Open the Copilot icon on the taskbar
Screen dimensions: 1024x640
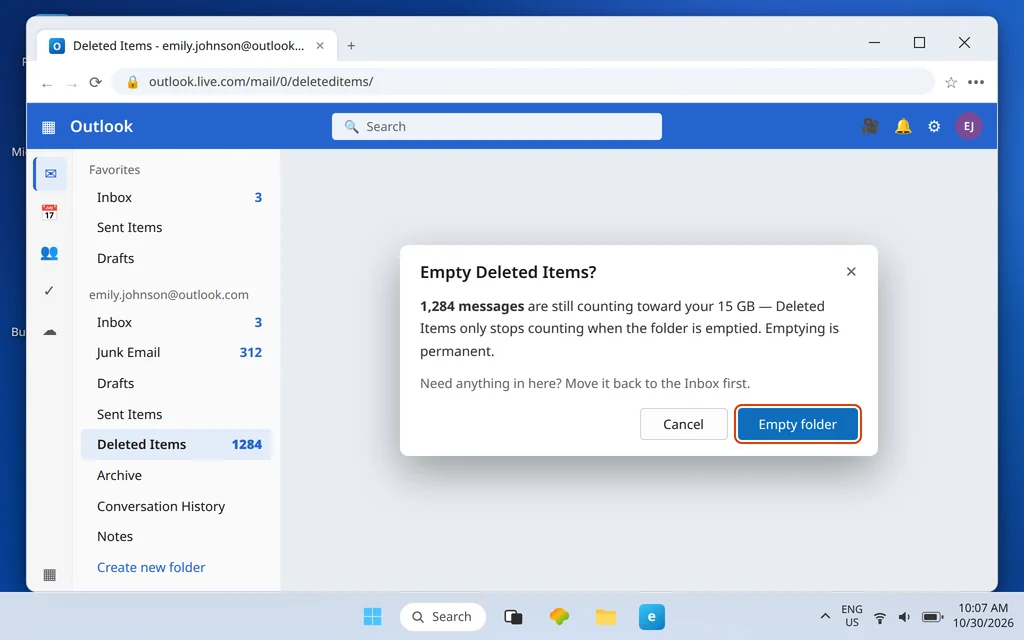pos(559,616)
